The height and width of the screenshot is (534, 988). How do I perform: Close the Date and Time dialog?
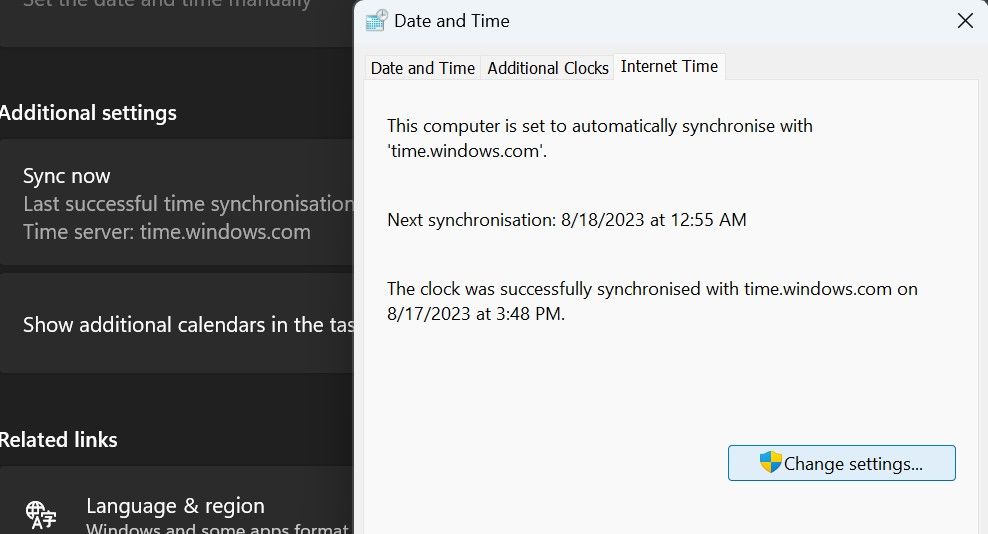pyautogui.click(x=965, y=21)
